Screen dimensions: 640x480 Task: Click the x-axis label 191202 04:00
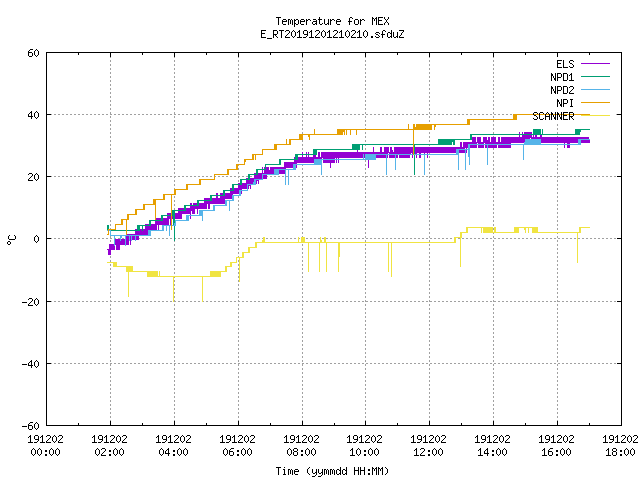pyautogui.click(x=174, y=445)
